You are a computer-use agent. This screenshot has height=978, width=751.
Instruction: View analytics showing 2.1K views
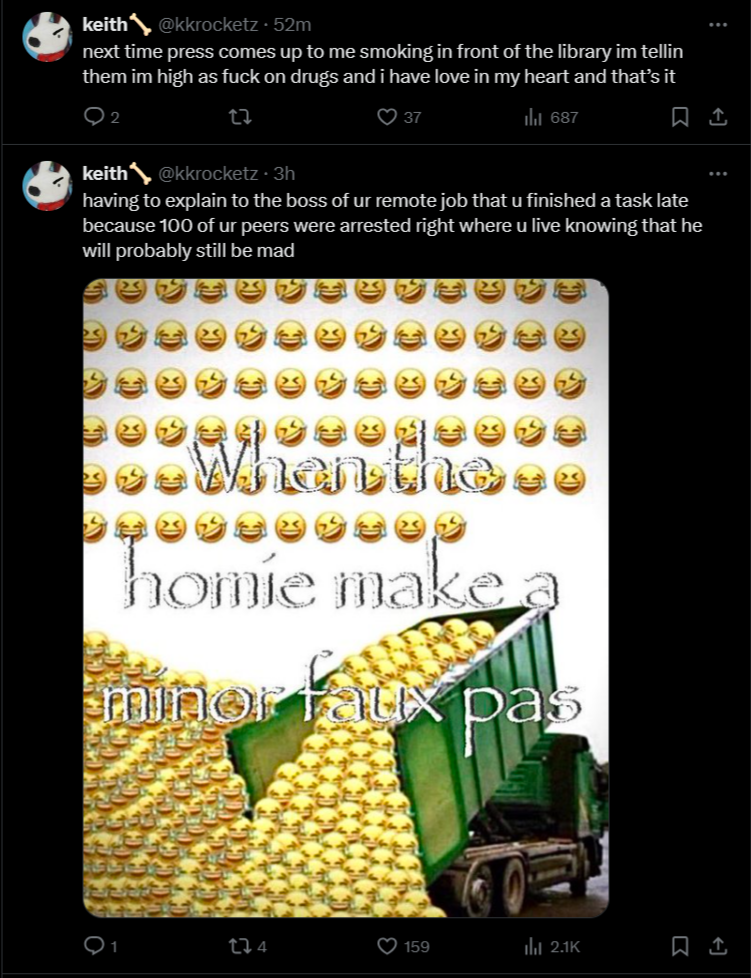pos(553,946)
